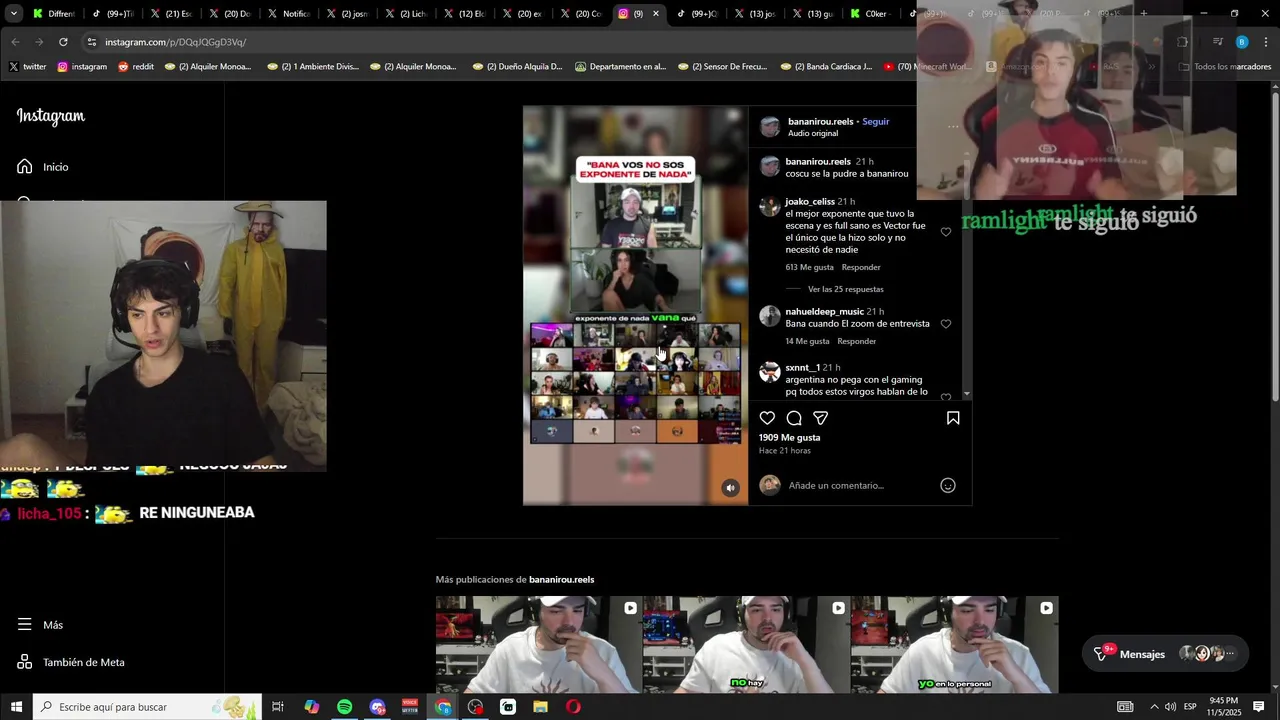This screenshot has height=720, width=1280.
Task: Open bananirou.reels link under Más publicaciones
Action: [x=562, y=580]
